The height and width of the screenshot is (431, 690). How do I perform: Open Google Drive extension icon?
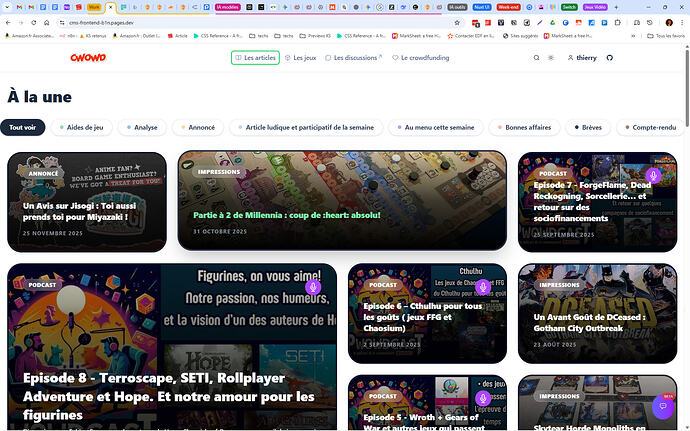(x=552, y=22)
